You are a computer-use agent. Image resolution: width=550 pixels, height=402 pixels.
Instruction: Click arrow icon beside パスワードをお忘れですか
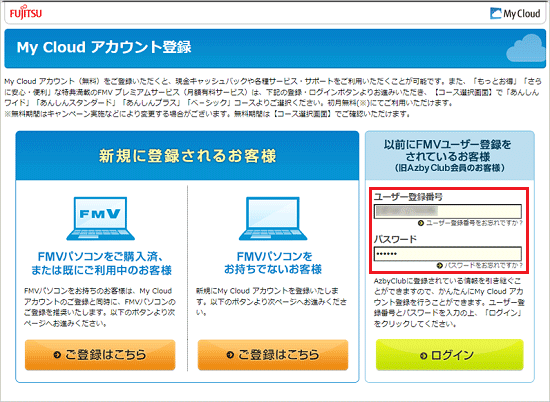point(440,266)
